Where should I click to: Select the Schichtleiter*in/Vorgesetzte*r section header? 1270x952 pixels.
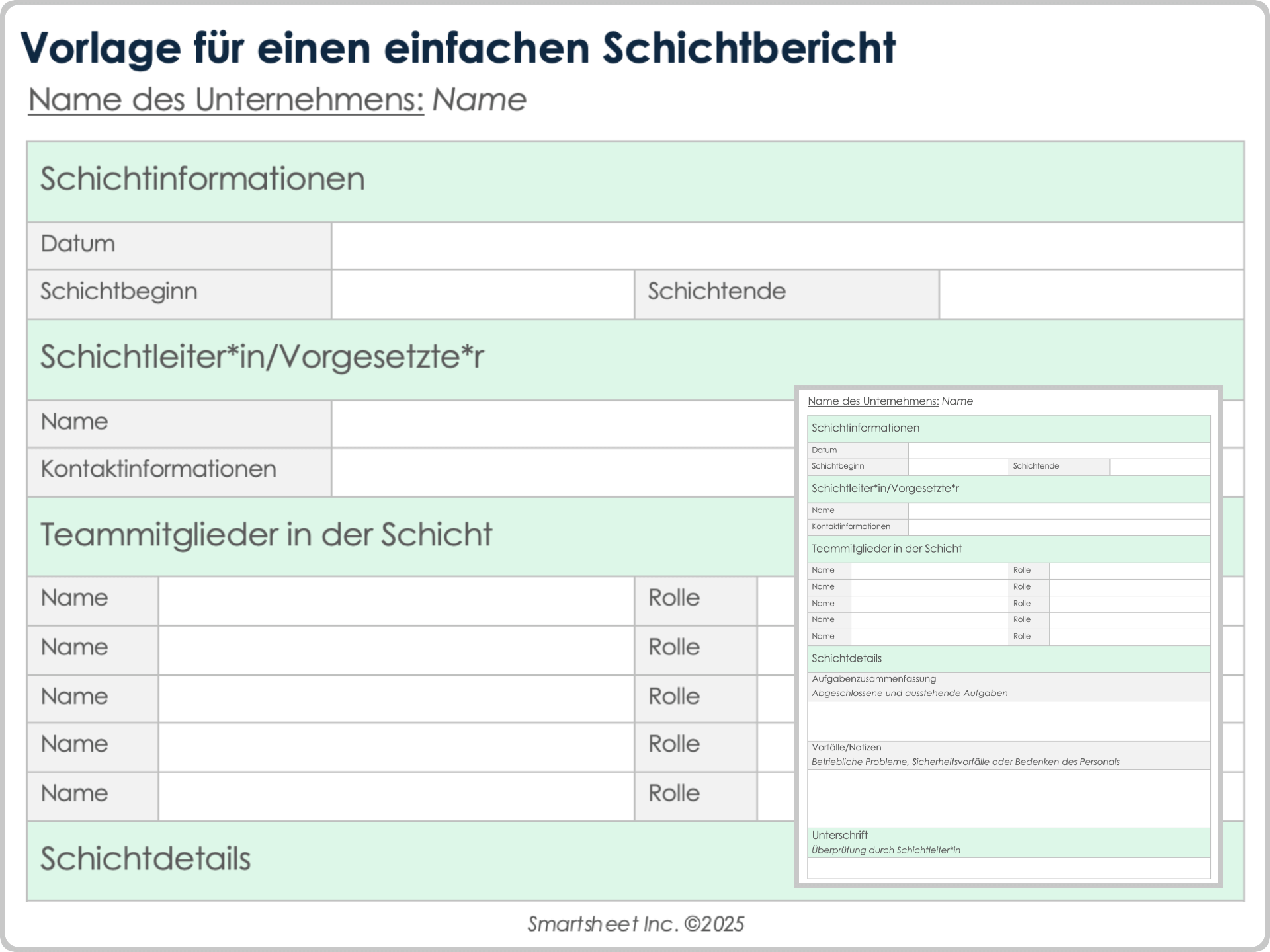tap(262, 357)
